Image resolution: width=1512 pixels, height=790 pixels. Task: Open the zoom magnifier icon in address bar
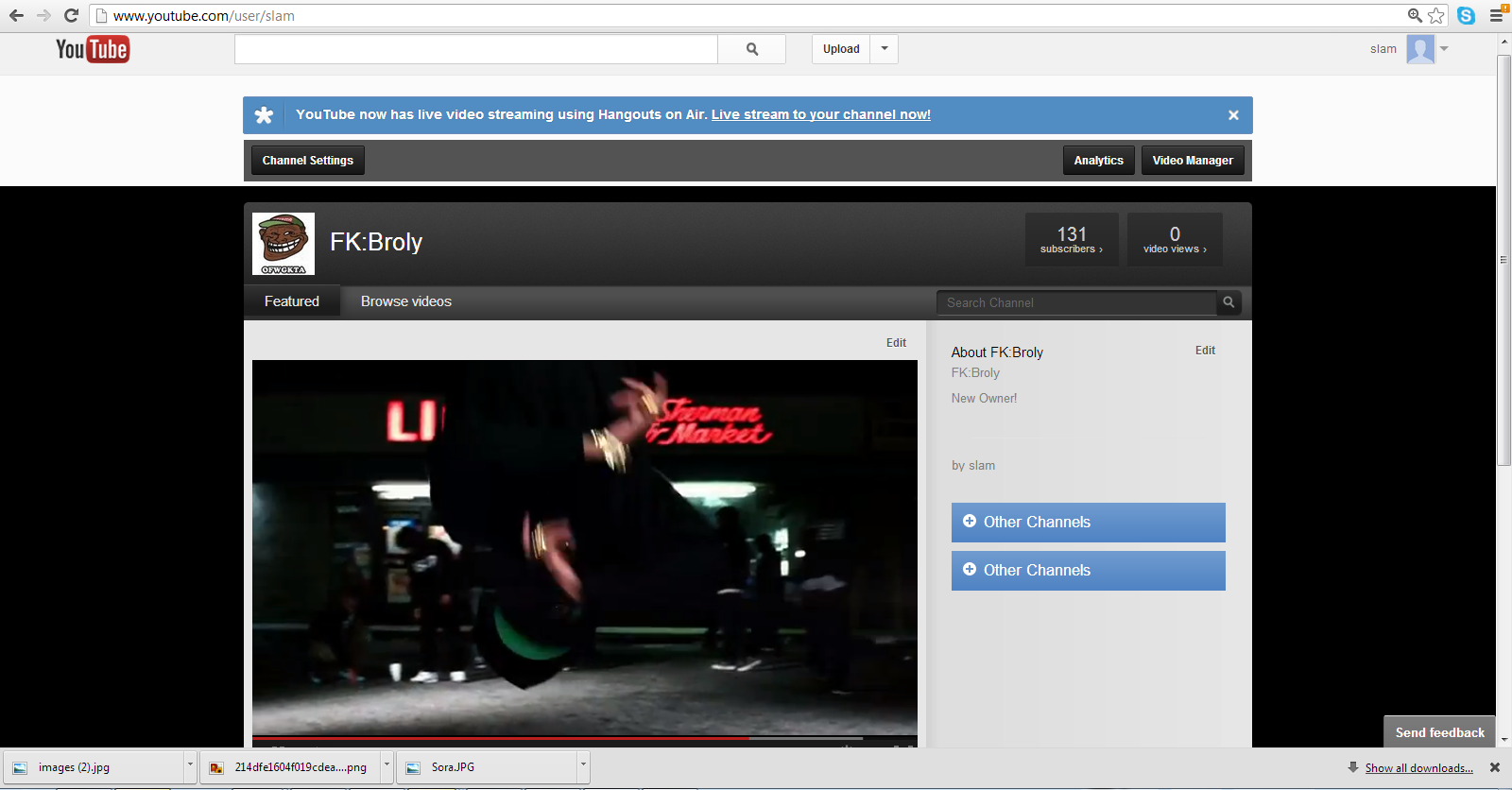(1415, 15)
